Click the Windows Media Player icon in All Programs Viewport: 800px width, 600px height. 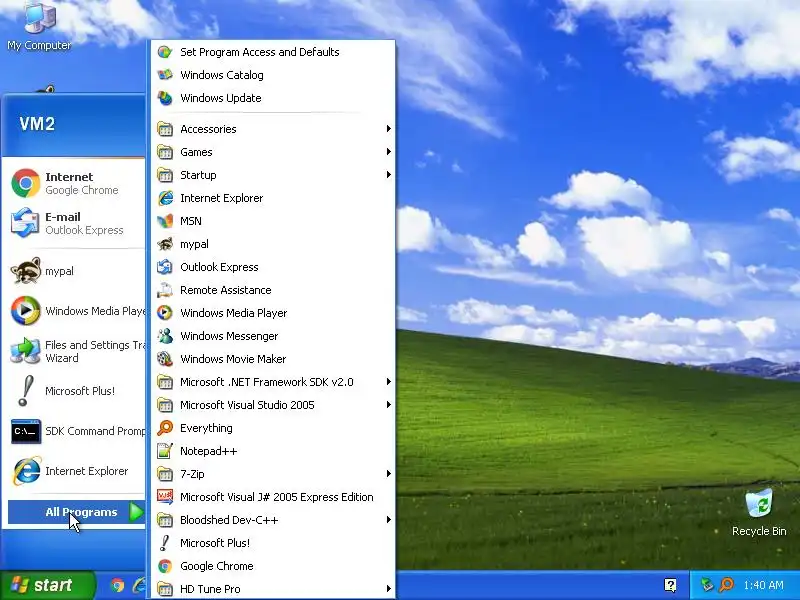point(165,313)
